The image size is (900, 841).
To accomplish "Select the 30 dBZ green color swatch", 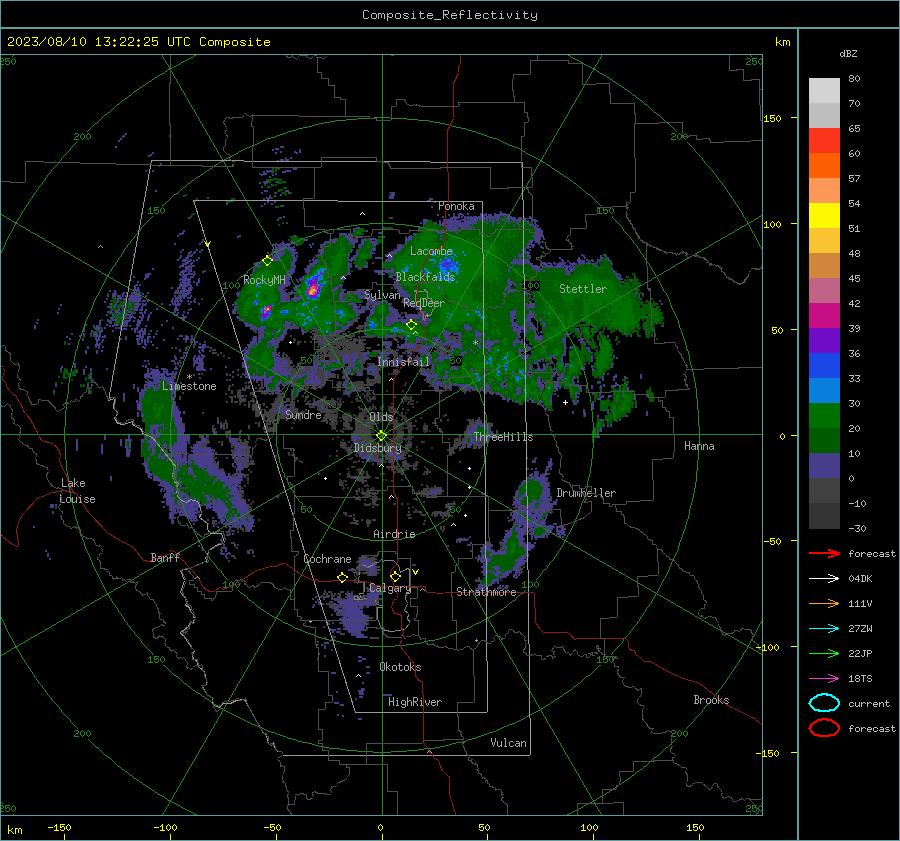I will pyautogui.click(x=824, y=416).
